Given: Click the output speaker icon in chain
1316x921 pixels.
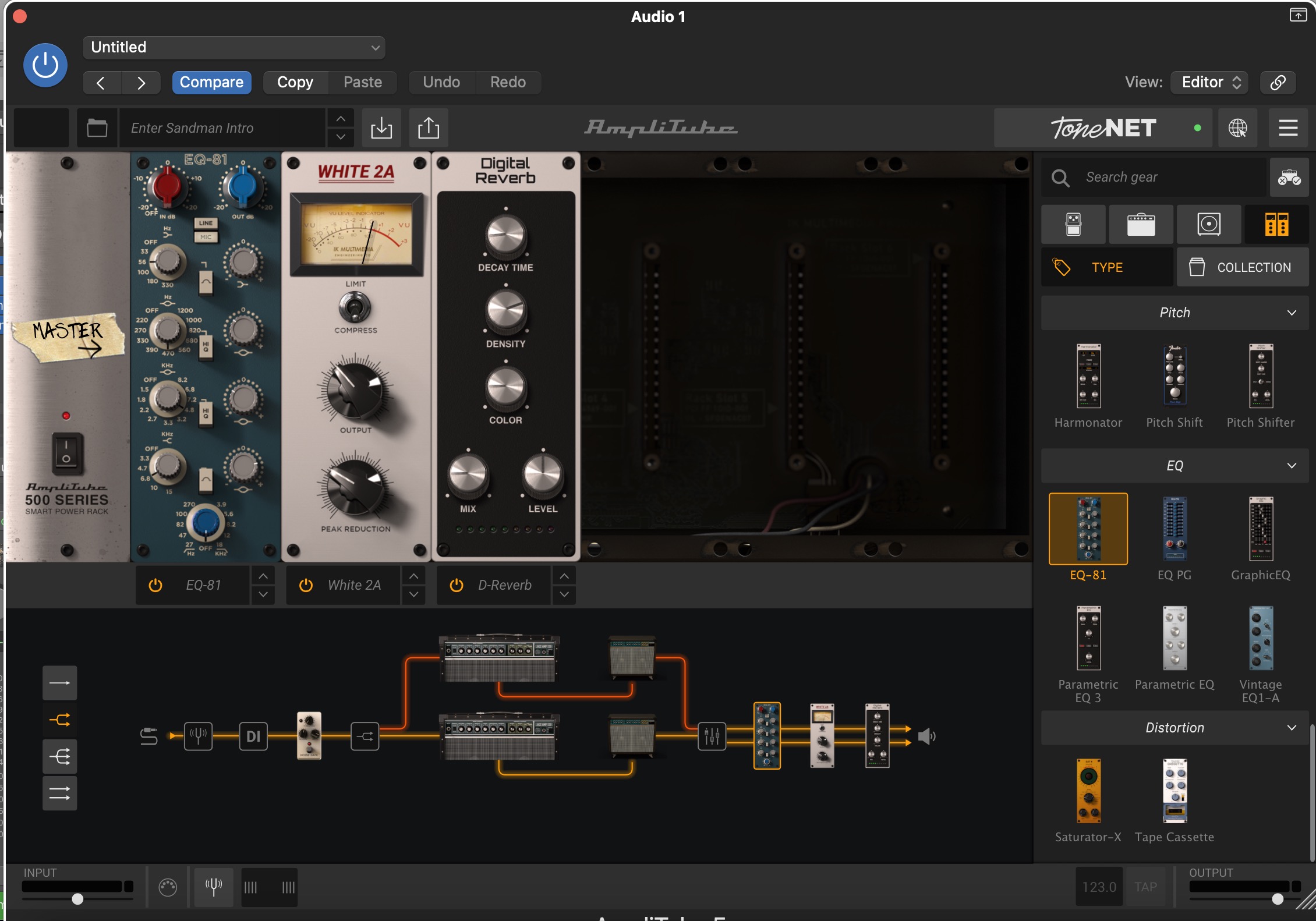Looking at the screenshot, I should pyautogui.click(x=926, y=736).
